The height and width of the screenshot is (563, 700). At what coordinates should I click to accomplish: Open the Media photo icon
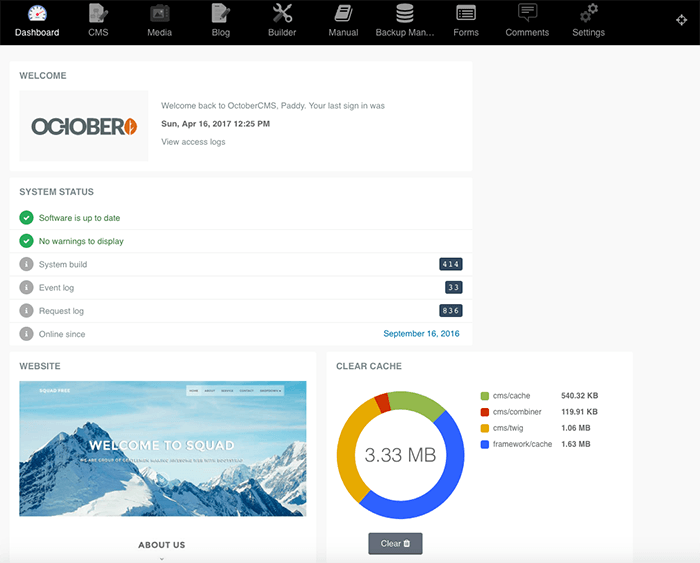[159, 13]
